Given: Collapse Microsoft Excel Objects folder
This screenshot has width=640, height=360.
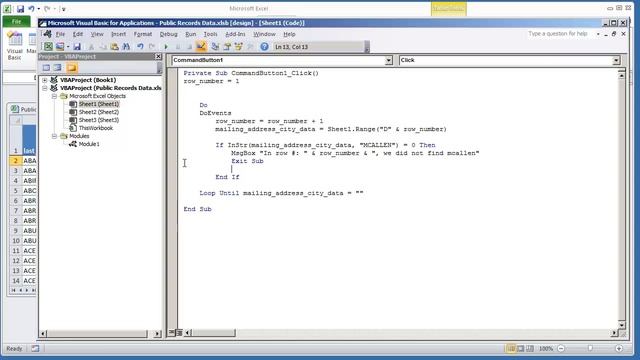Looking at the screenshot, I should [54, 96].
